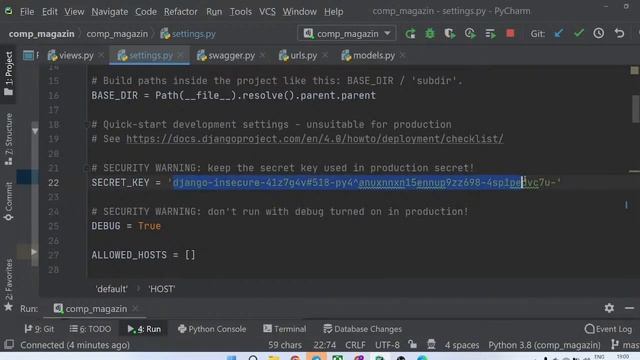Update project via blue Git arrow
Image resolution: width=640 pixels, height=360 pixels.
point(559,33)
